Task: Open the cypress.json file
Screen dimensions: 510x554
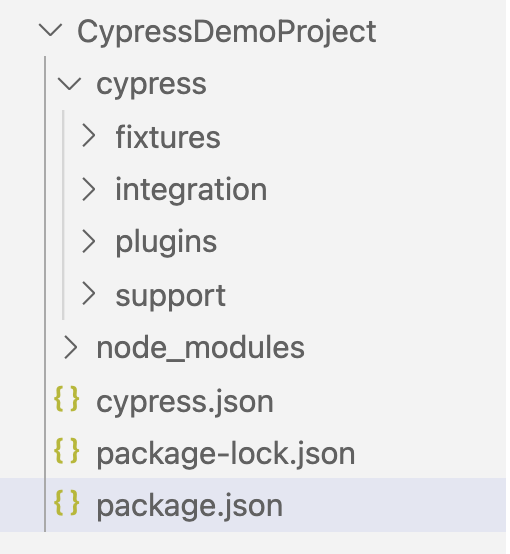Action: tap(185, 402)
